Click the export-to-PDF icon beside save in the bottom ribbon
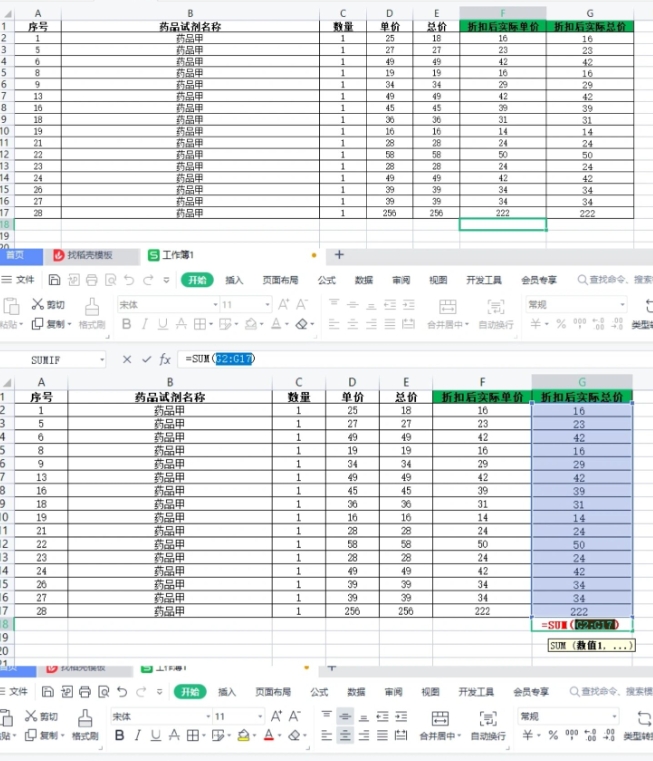 [67, 692]
